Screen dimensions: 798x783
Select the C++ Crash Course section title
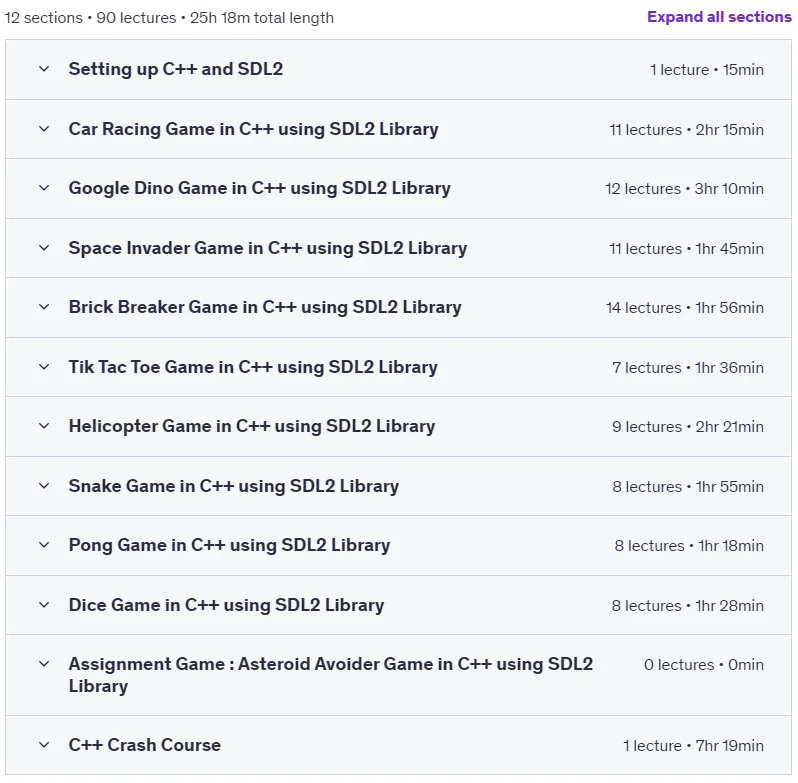145,745
